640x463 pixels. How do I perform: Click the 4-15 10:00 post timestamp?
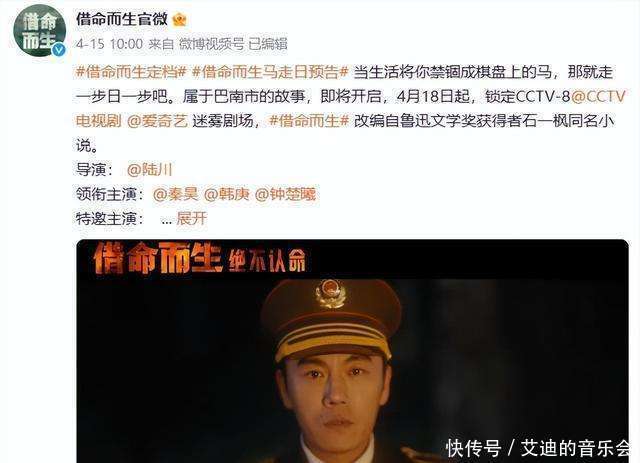point(109,44)
